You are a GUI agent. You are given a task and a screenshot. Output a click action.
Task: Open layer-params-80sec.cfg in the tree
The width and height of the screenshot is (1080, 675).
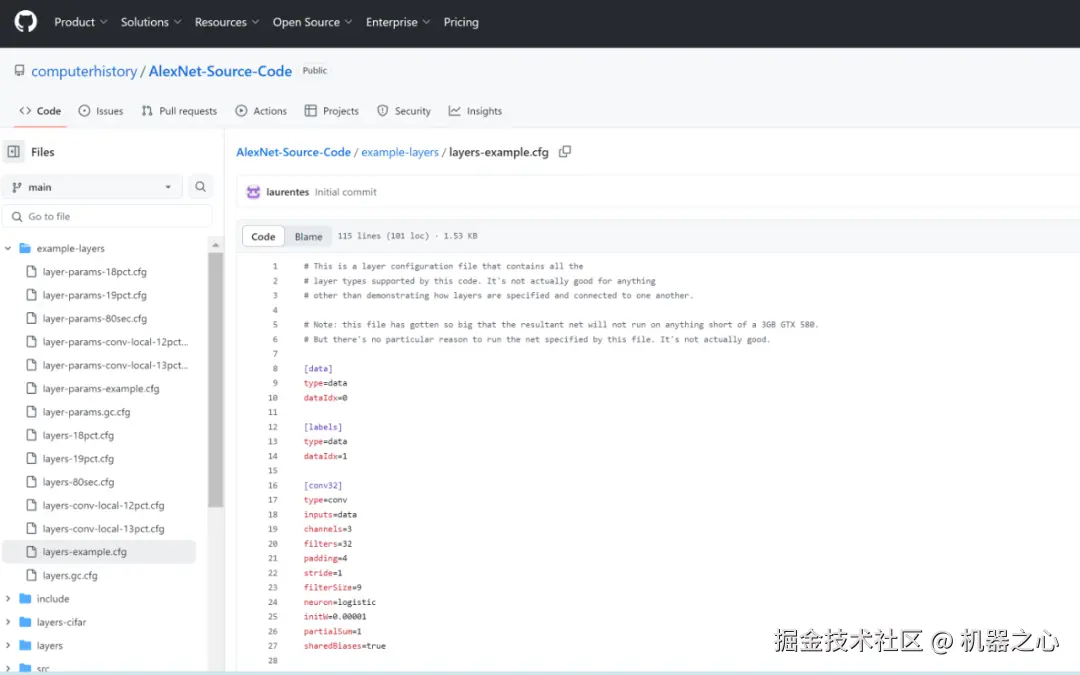(94, 318)
